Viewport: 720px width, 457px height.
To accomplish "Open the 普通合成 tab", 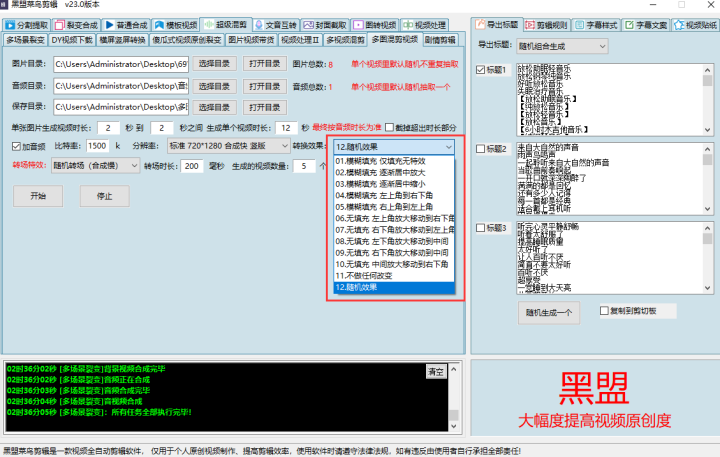I will point(126,25).
